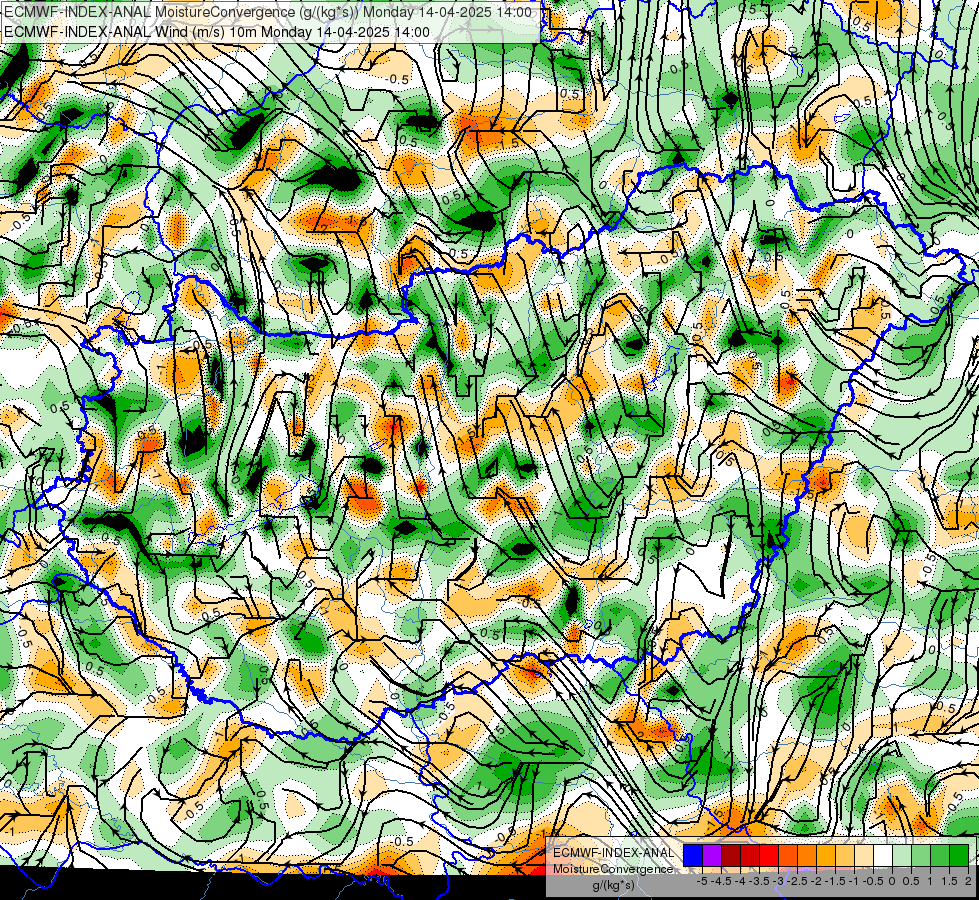The height and width of the screenshot is (900, 979).
Task: Click the purple legend swatch for -5 to -4.5
Action: [712, 855]
